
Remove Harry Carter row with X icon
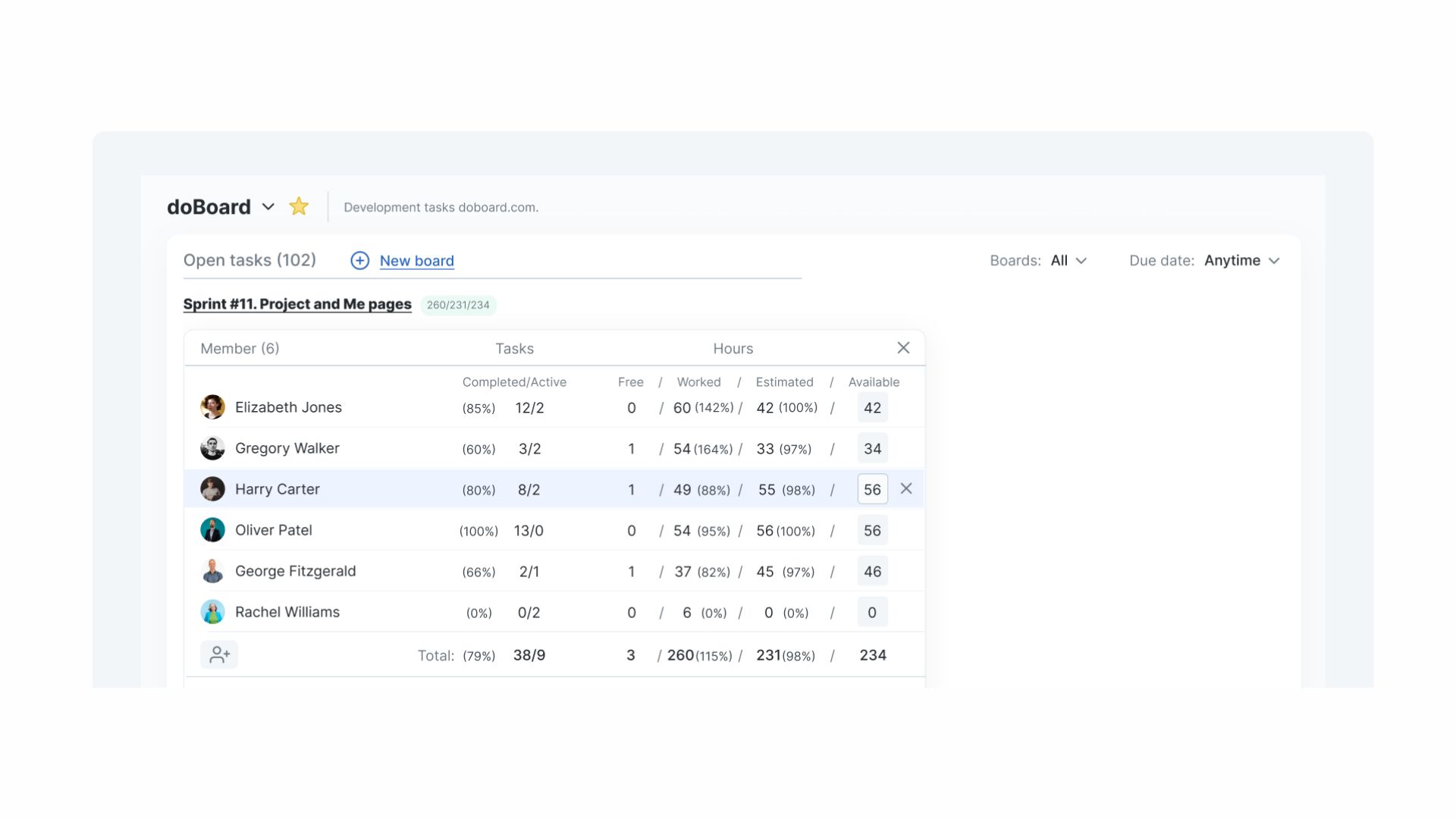click(906, 488)
